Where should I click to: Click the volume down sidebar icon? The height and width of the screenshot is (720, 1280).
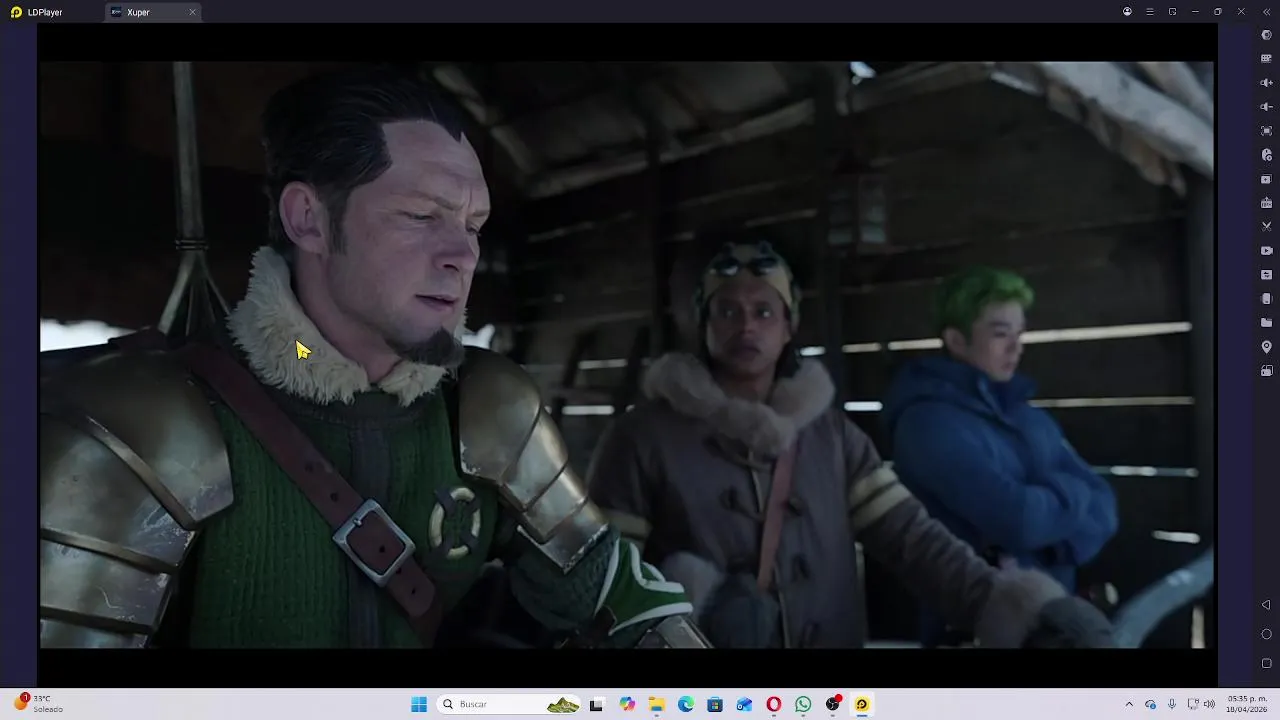click(1266, 106)
